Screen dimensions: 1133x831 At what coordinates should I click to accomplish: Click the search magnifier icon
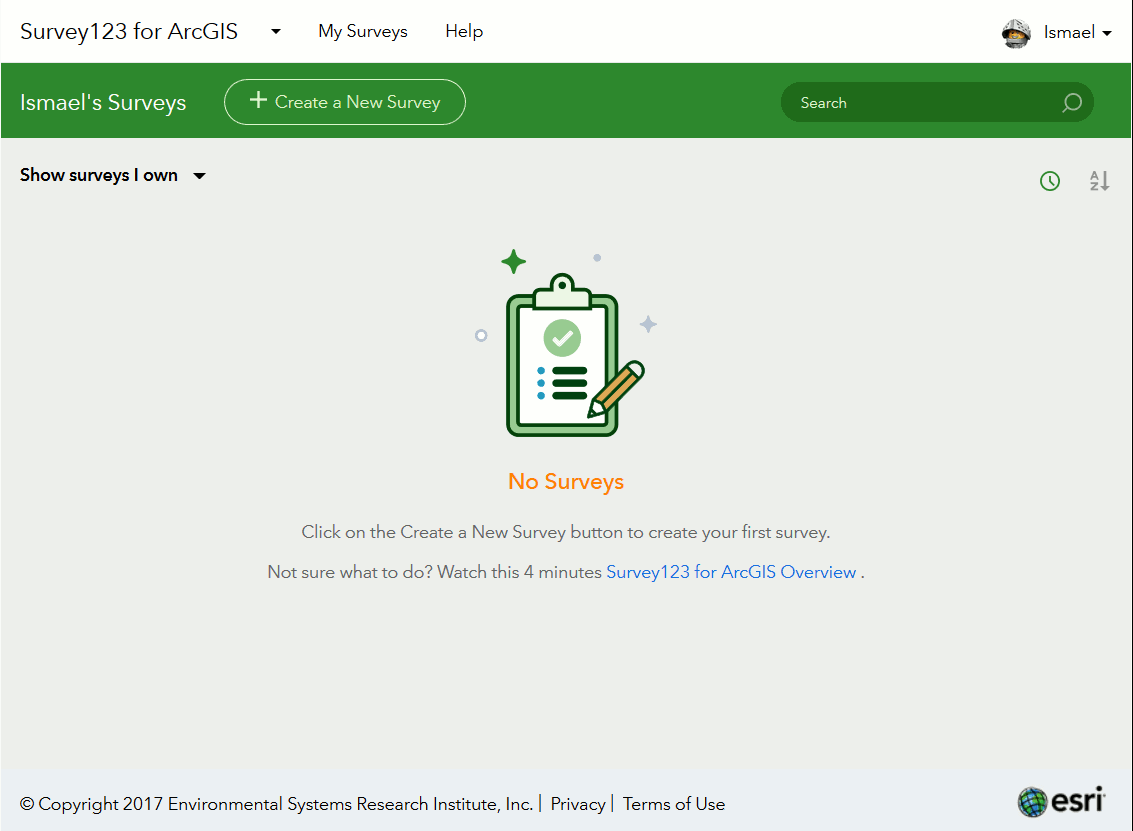click(x=1072, y=103)
